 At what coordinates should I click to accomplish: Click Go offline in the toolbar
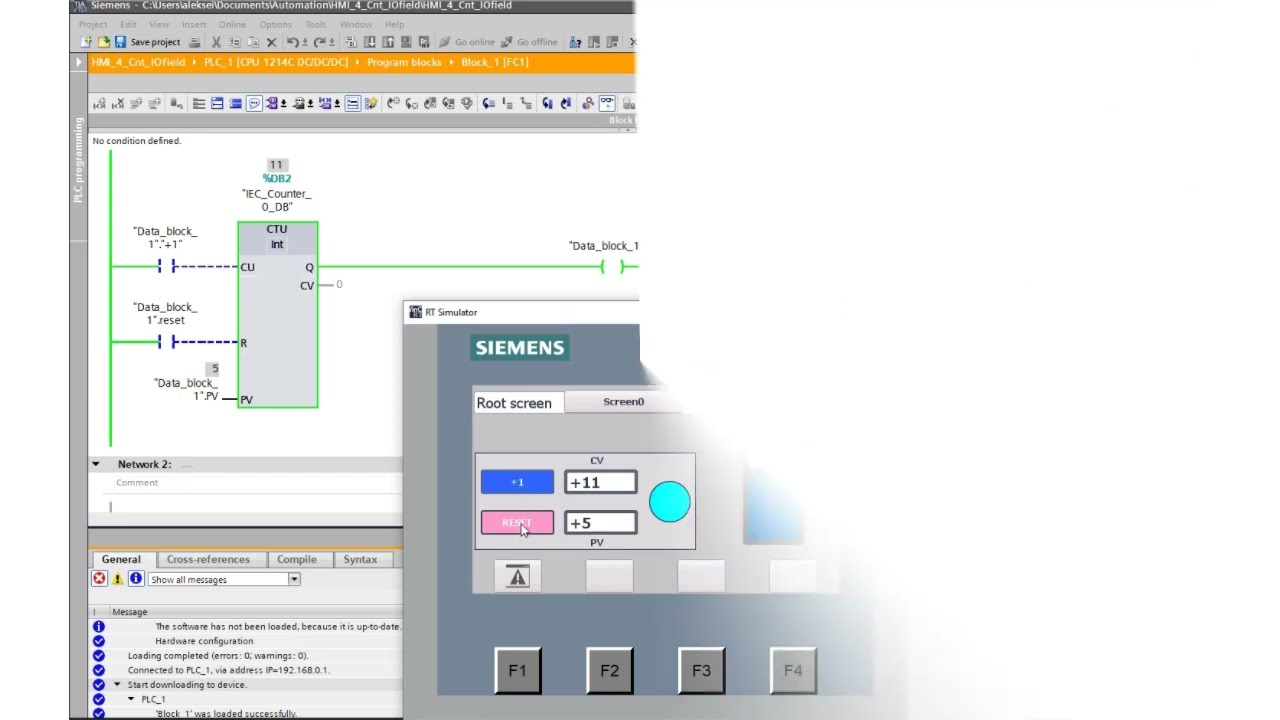(529, 42)
